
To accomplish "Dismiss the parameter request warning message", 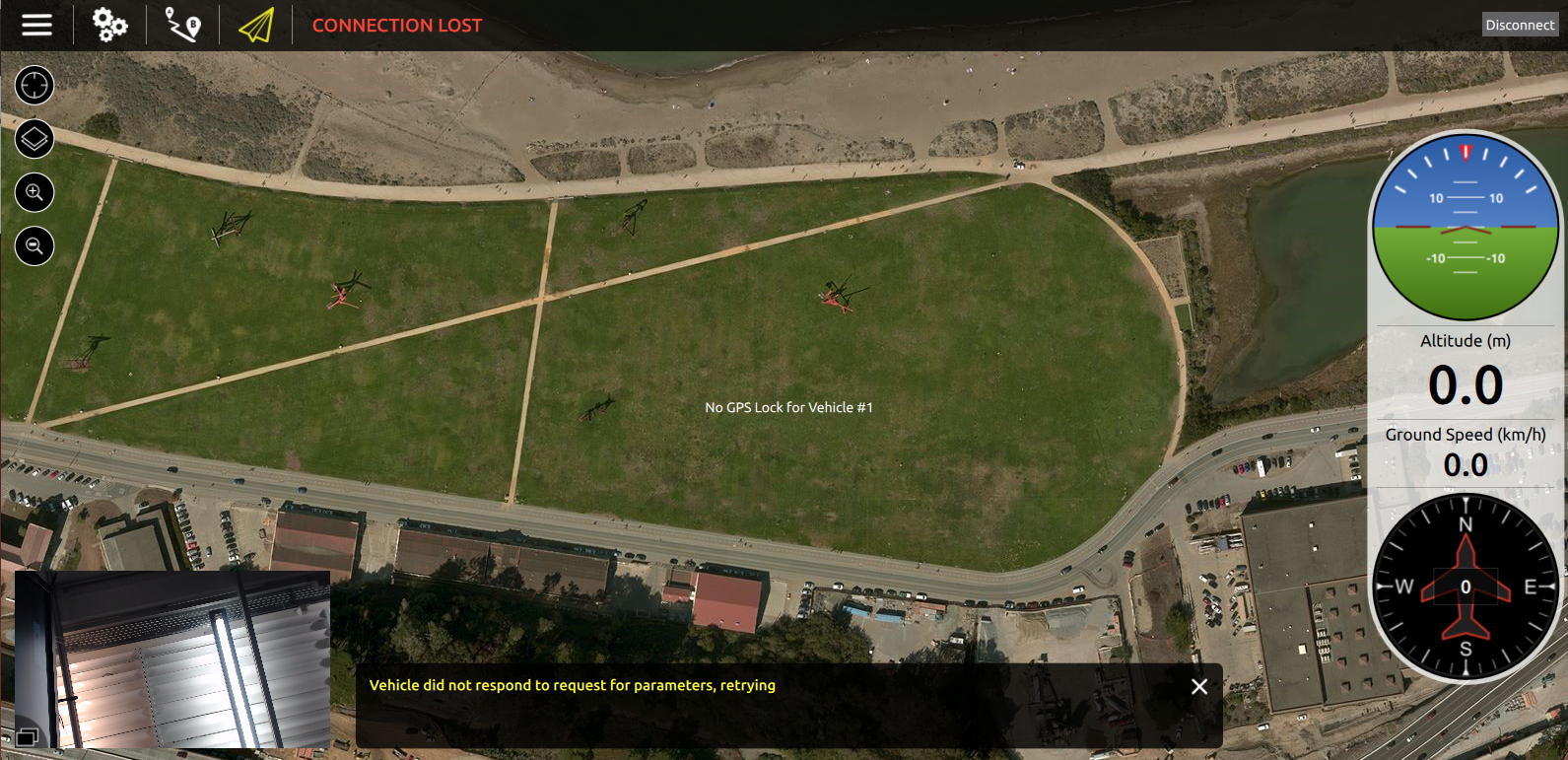I will (1199, 686).
